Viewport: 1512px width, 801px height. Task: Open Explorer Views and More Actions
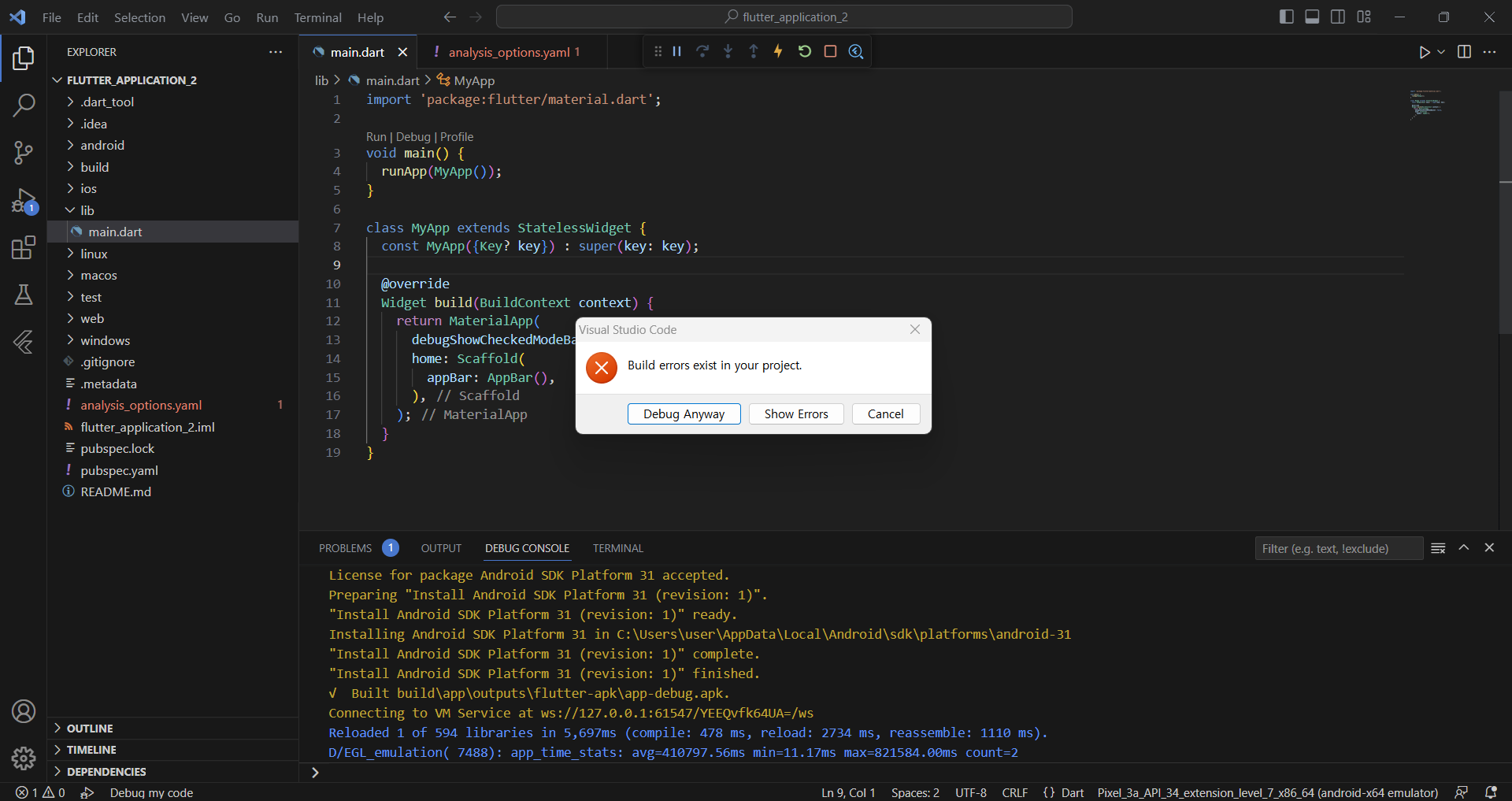(x=276, y=52)
